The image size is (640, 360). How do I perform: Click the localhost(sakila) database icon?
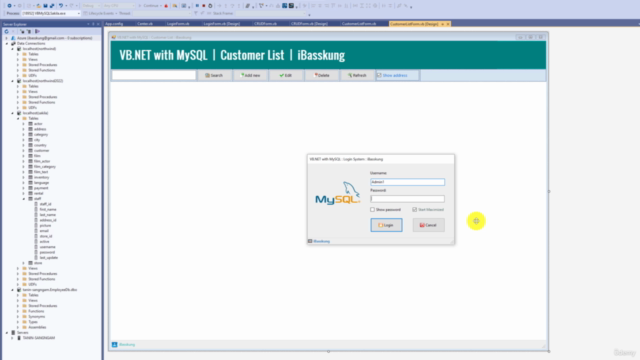pyautogui.click(x=19, y=113)
